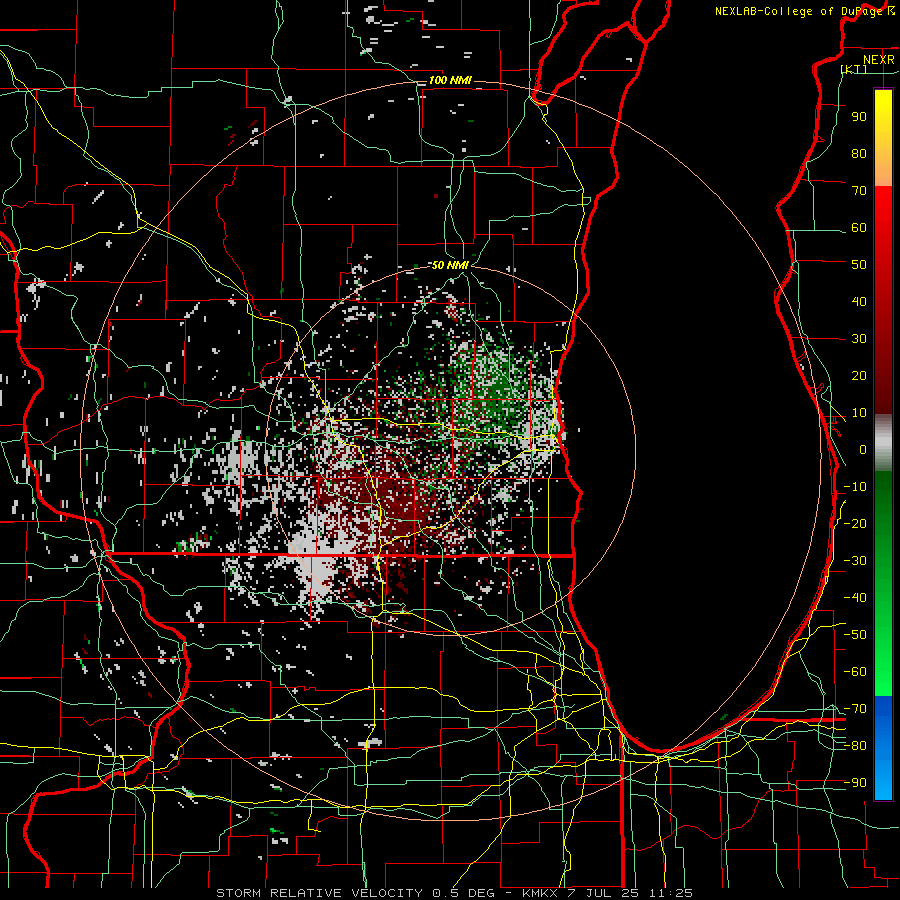This screenshot has height=900, width=900.
Task: Click the positive 30 value on the velocity scale
Action: click(x=859, y=339)
